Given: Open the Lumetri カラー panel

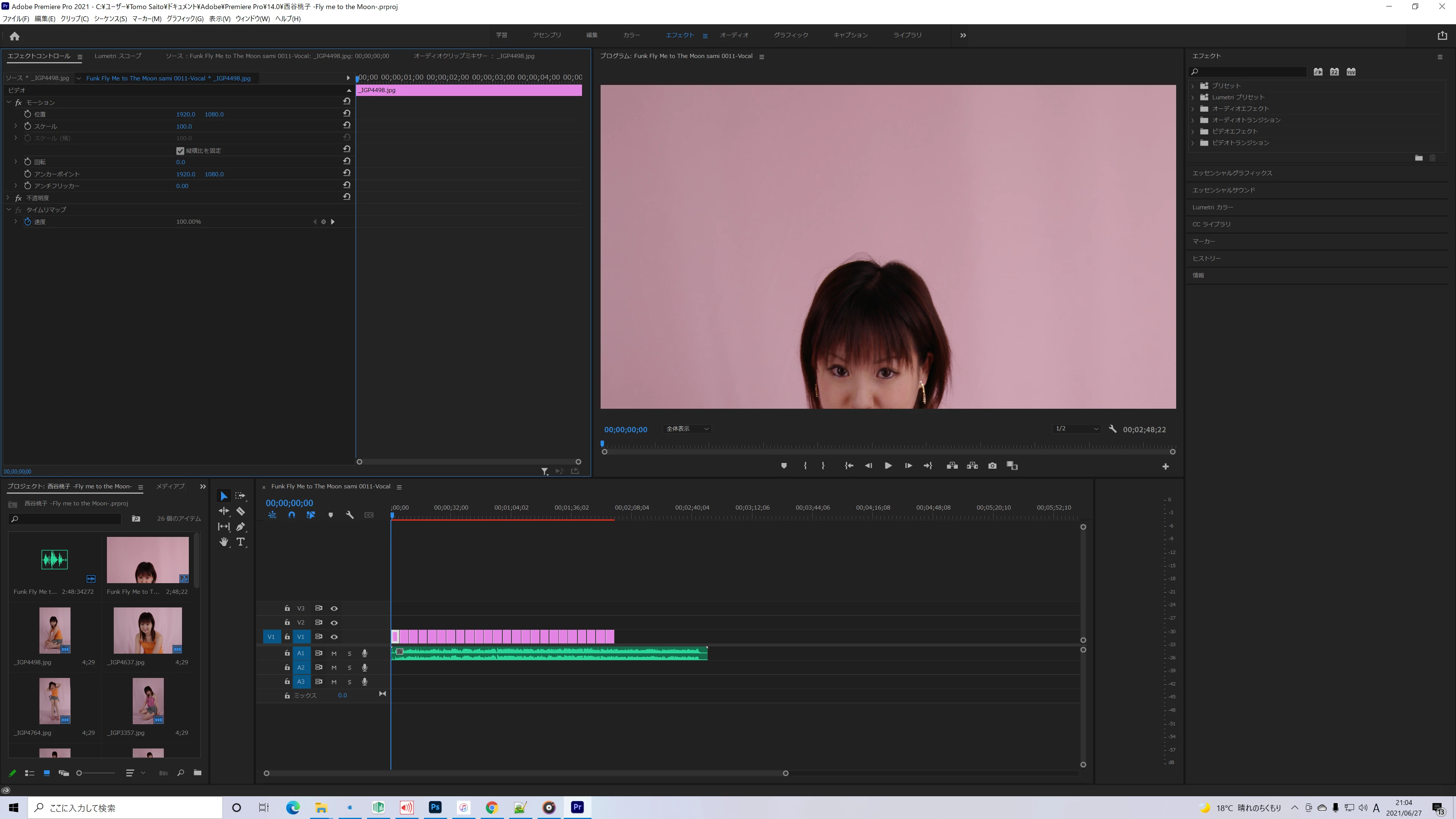Looking at the screenshot, I should click(x=1213, y=207).
